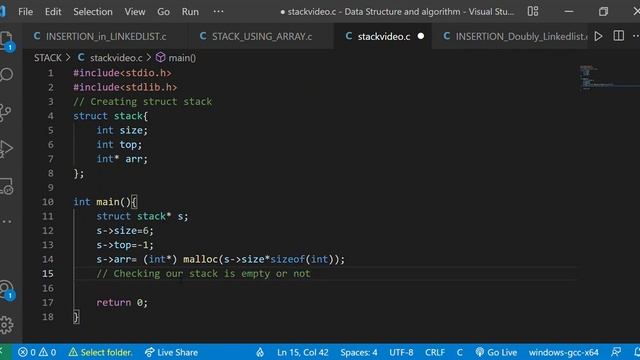This screenshot has width=640, height=360.
Task: Click the unsaved dot on stackvideo.c tab
Action: coord(421,36)
